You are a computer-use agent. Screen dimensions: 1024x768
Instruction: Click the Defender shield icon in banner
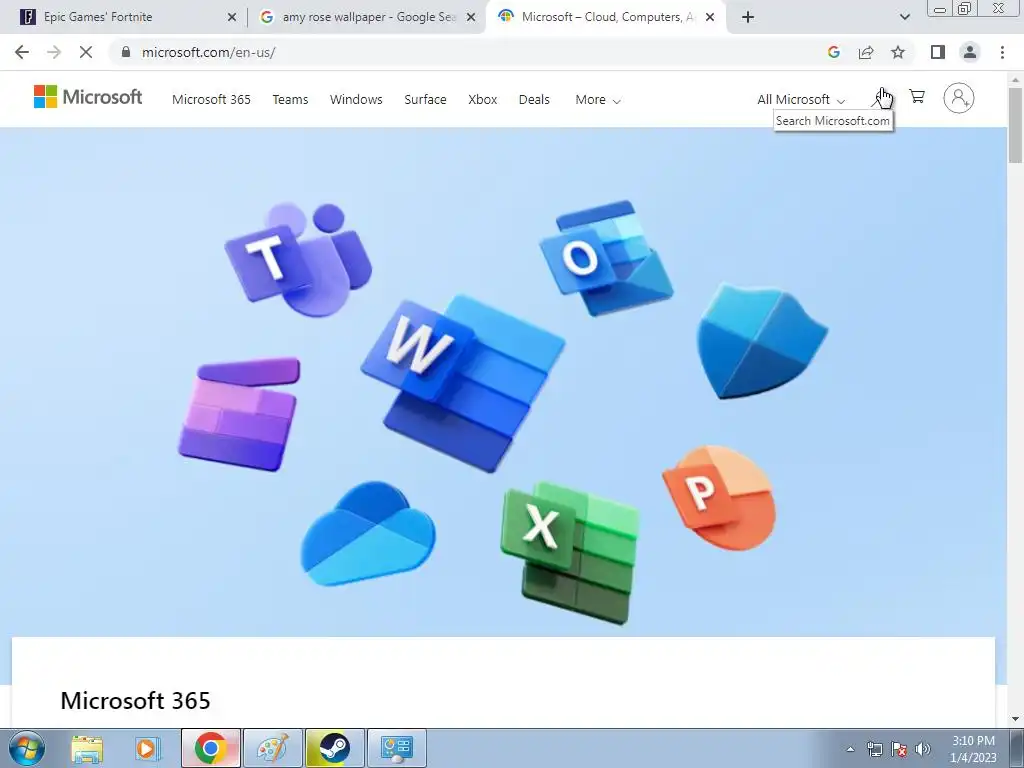click(761, 341)
